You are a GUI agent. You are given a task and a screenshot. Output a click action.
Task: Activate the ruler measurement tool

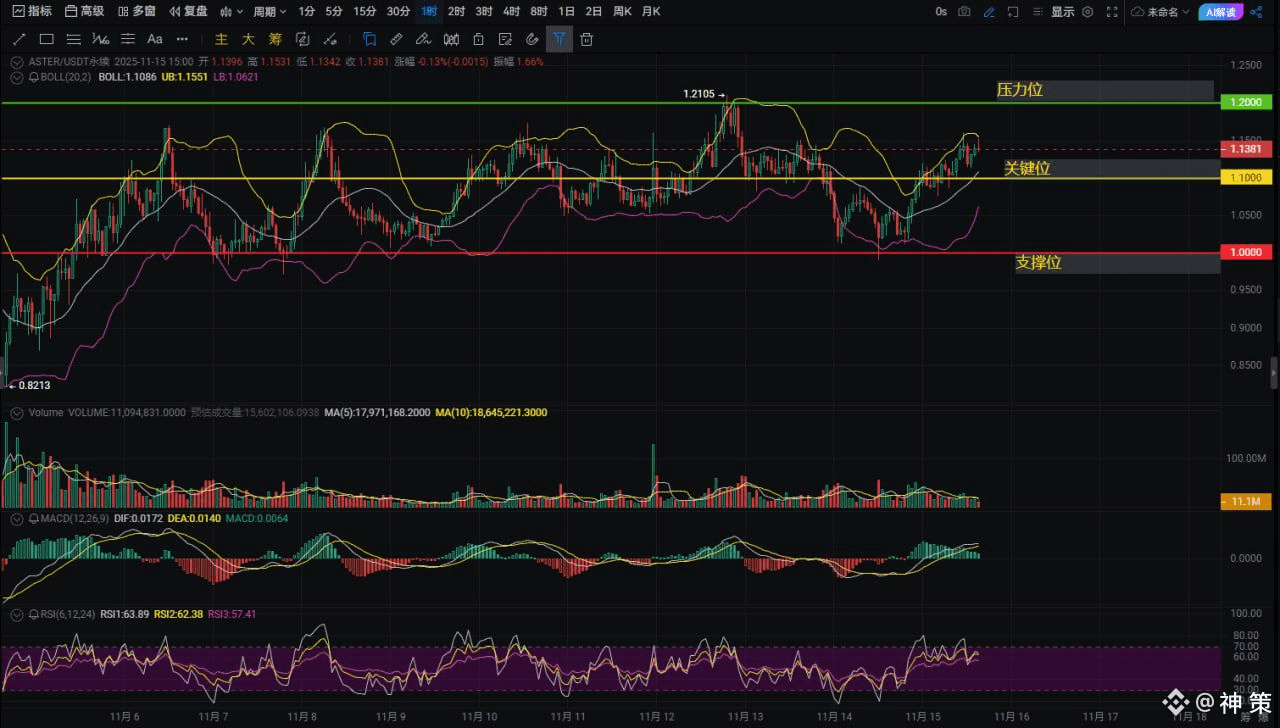point(396,39)
